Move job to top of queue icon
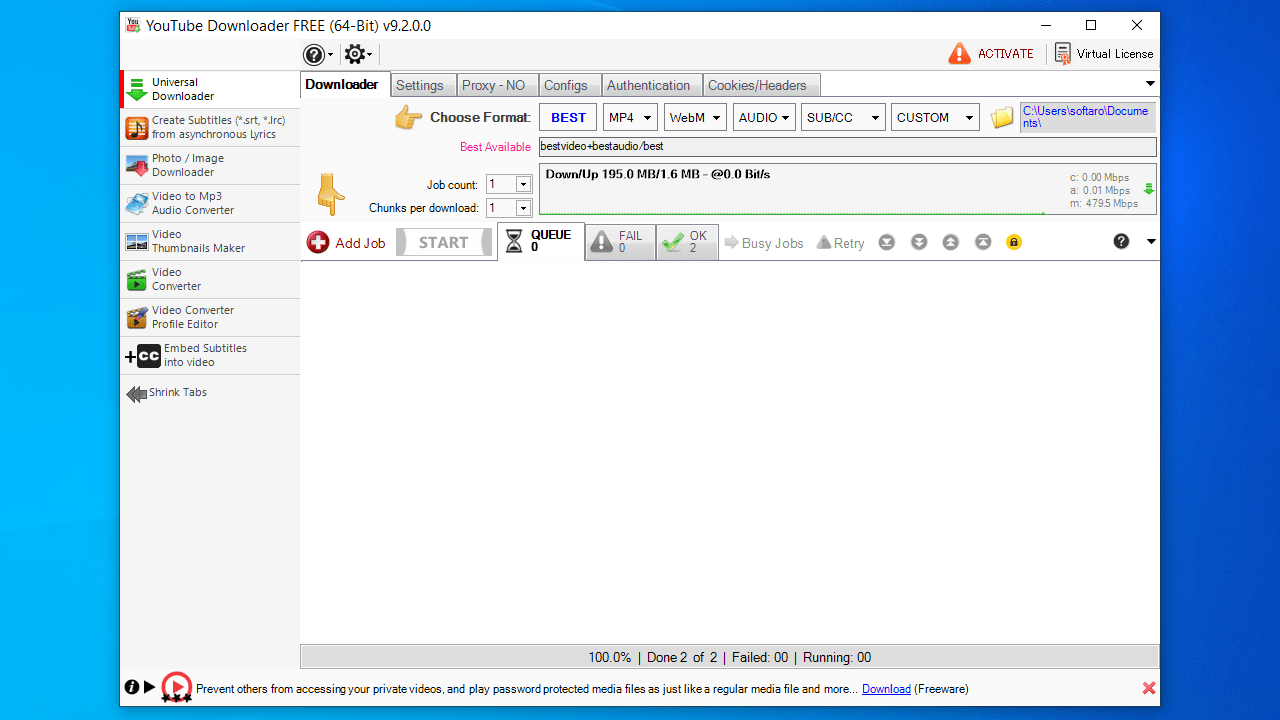This screenshot has width=1280, height=720. (983, 242)
